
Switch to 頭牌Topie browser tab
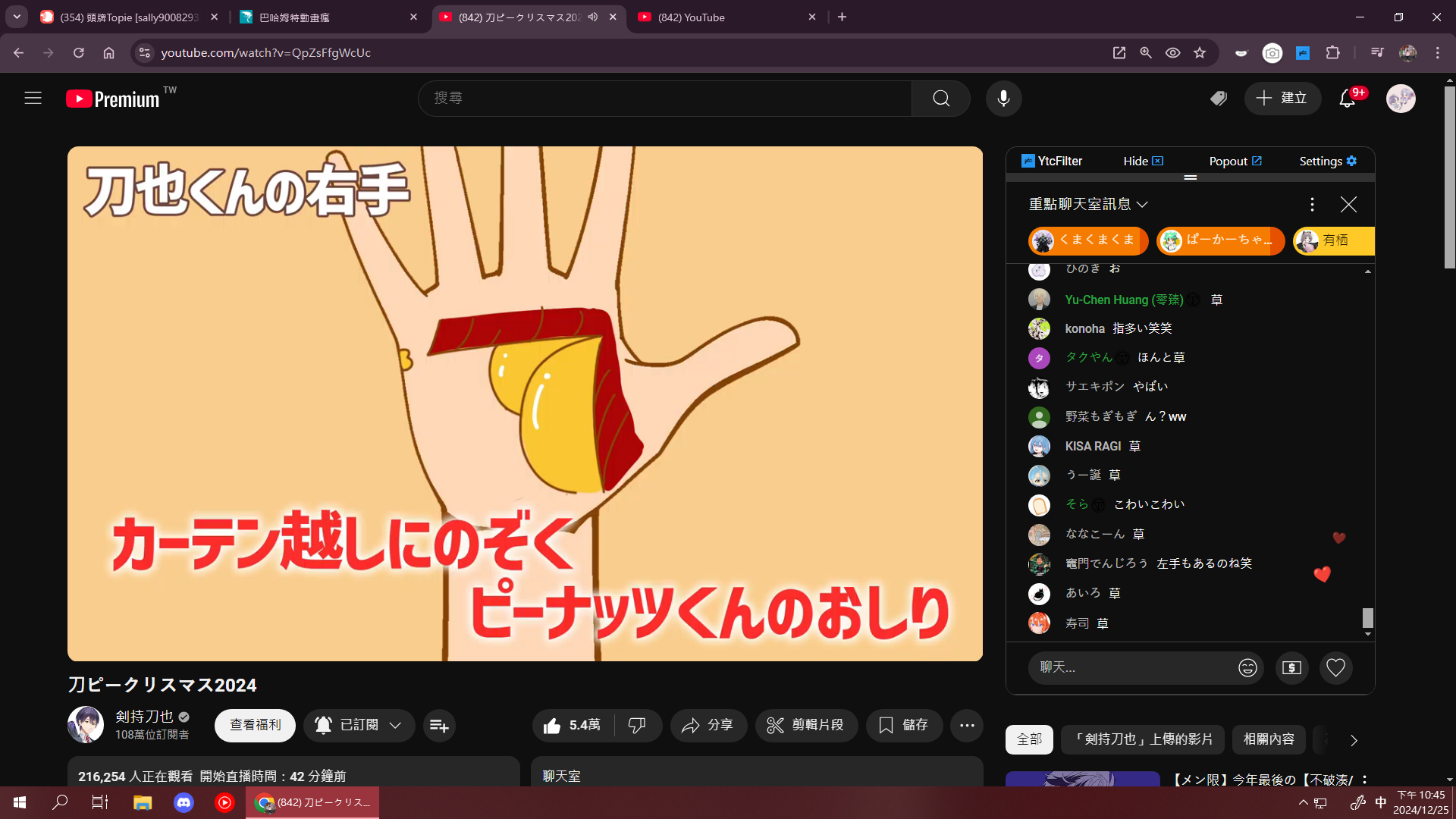click(129, 17)
